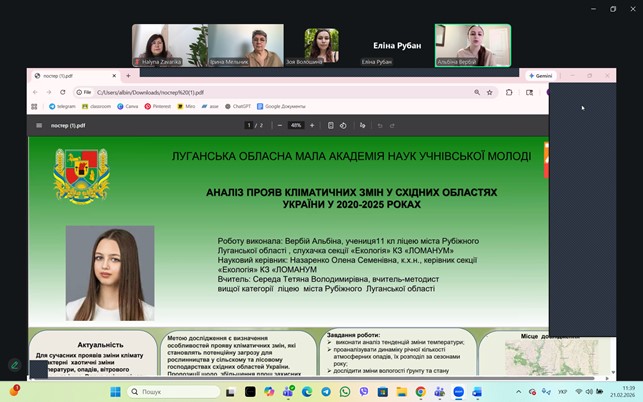Zoom in the PDF with plus button

[x=312, y=125]
